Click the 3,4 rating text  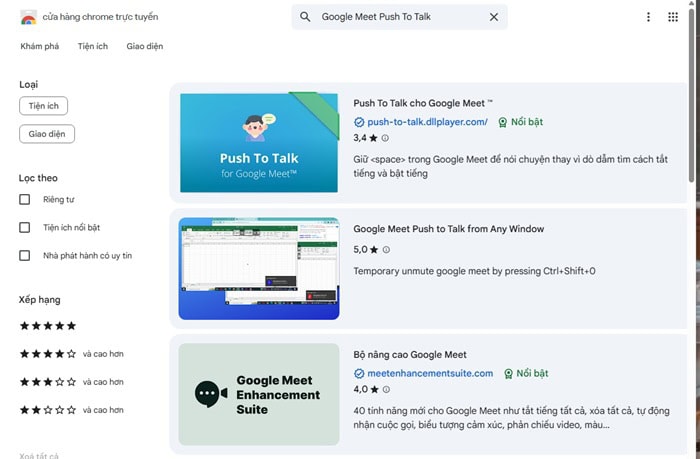[360, 138]
